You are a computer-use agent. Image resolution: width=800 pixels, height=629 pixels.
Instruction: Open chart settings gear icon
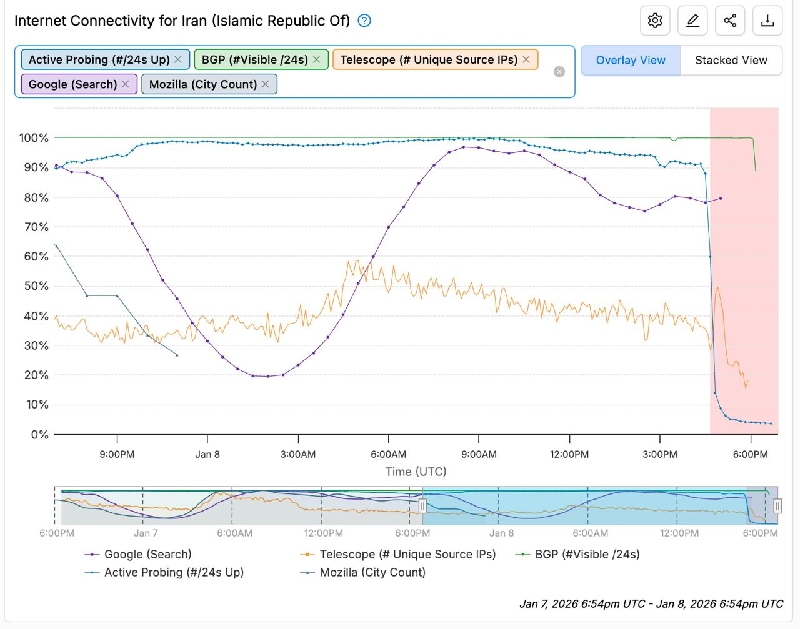(655, 21)
